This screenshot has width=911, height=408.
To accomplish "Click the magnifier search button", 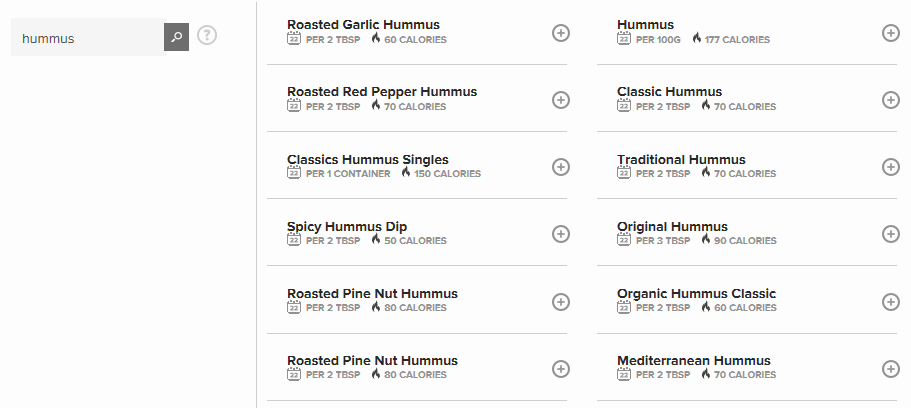I will click(x=177, y=37).
